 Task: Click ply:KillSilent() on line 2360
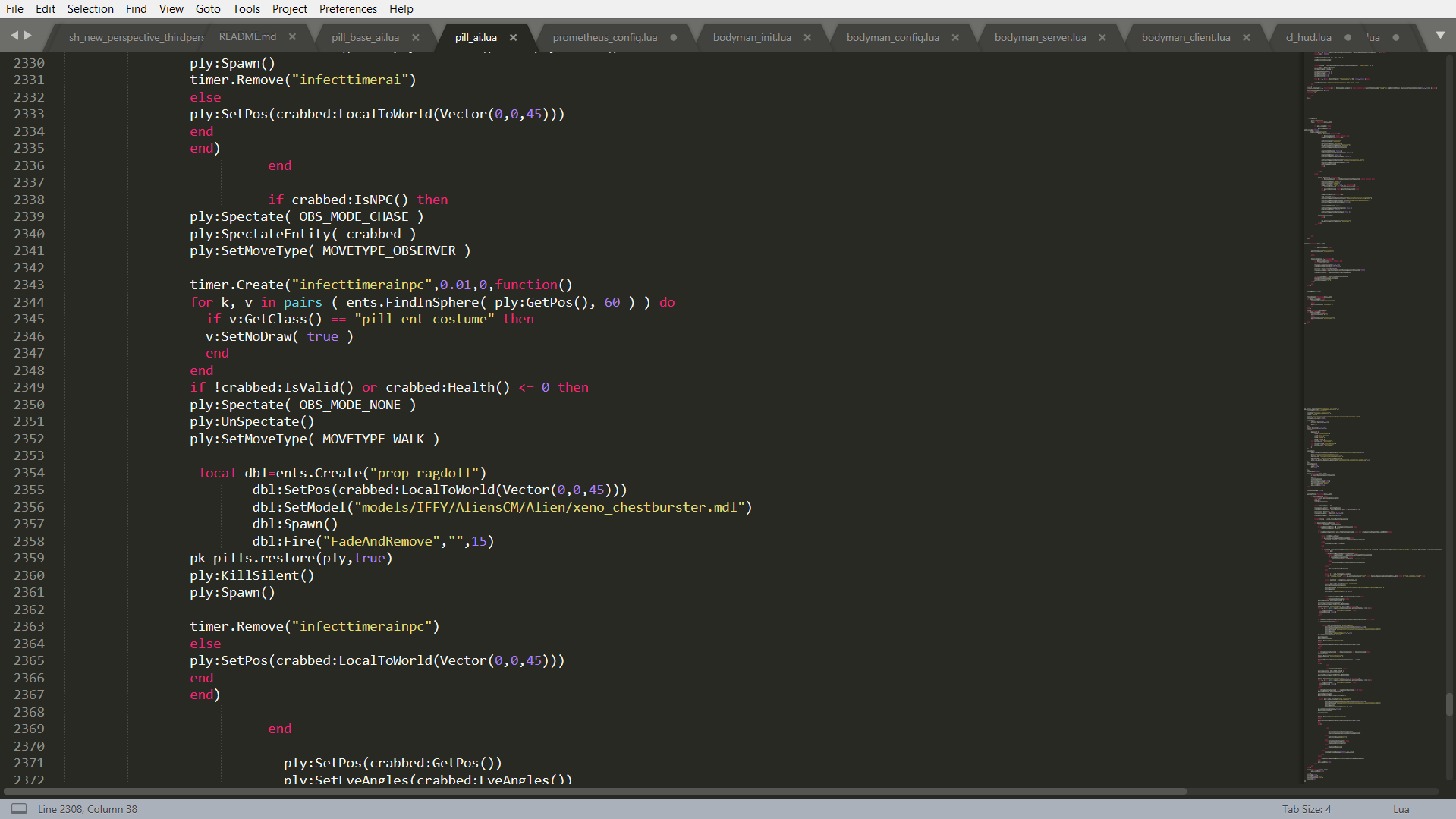tap(252, 575)
